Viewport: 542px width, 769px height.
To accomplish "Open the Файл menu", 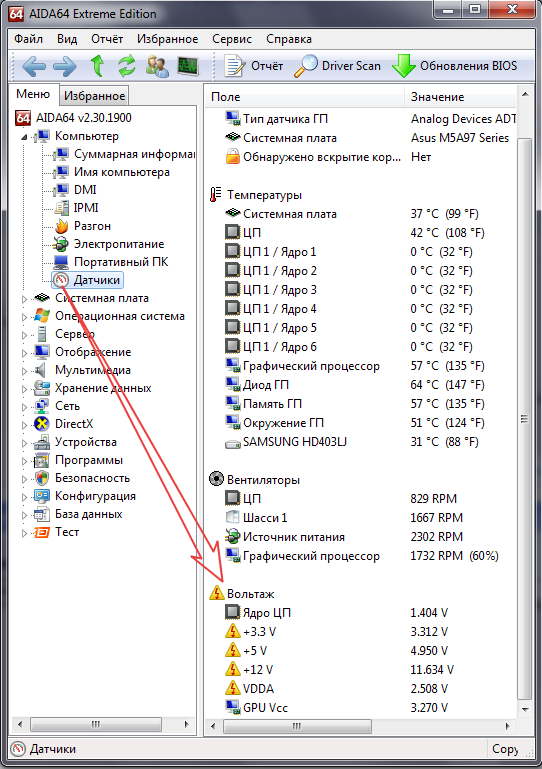I will [28, 39].
